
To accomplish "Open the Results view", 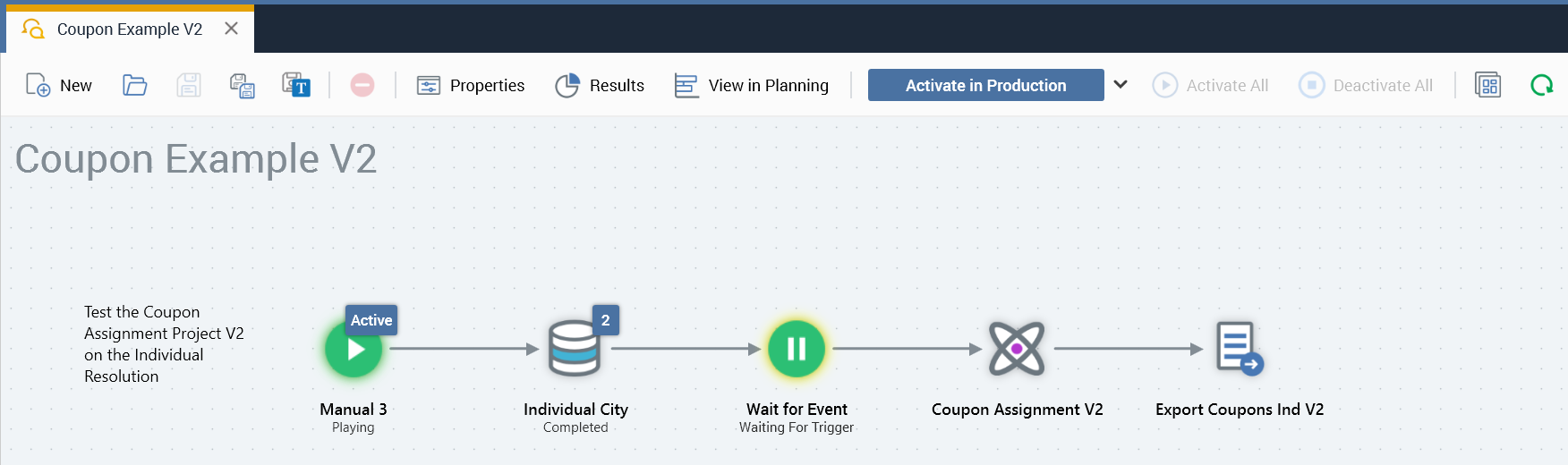I will click(x=600, y=85).
